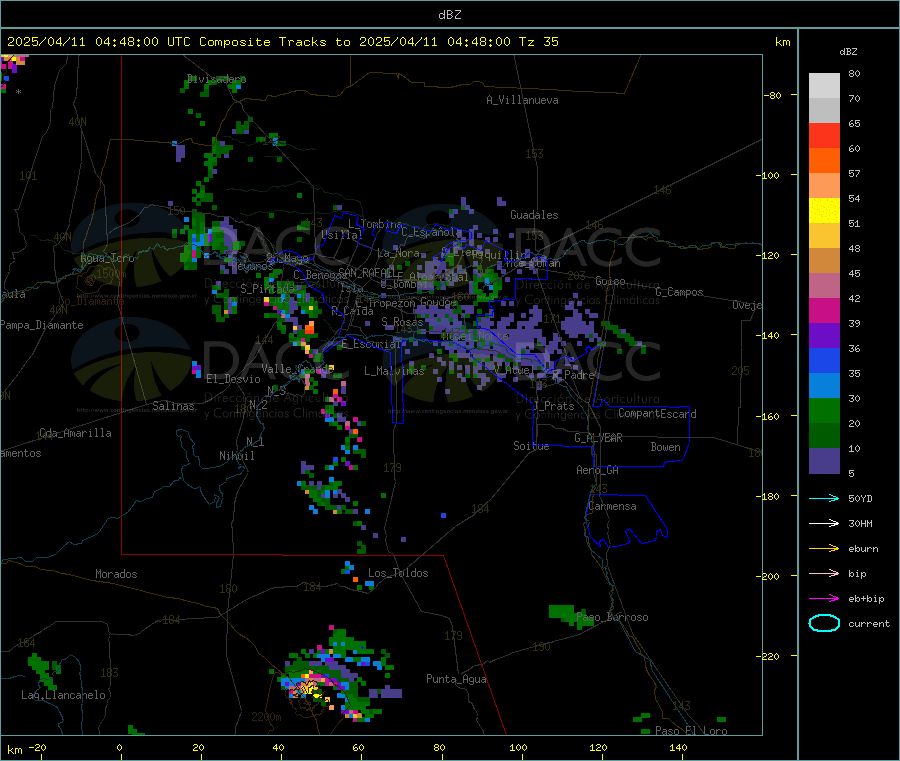Click the 60 dBZ orange color swatch

point(824,161)
